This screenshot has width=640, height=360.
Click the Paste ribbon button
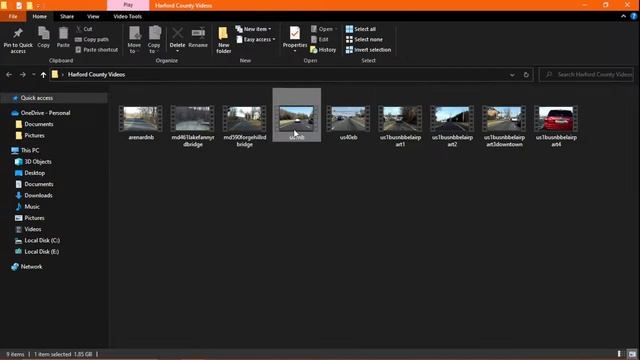63,38
